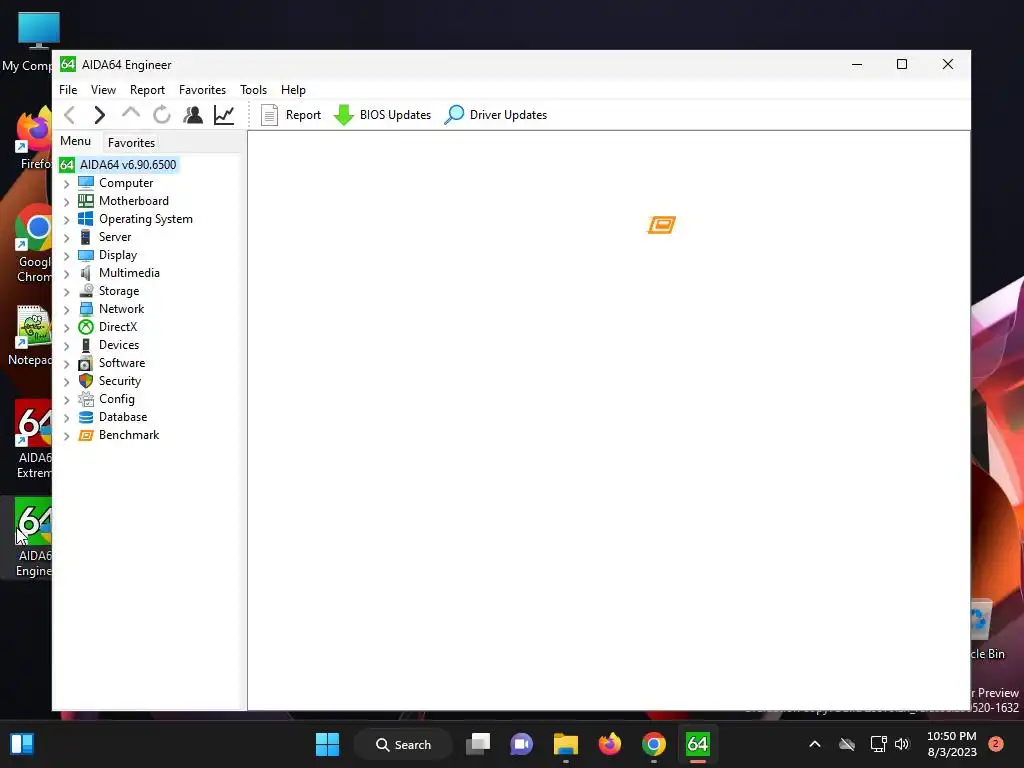Click the Refresh toolbar icon

[161, 115]
